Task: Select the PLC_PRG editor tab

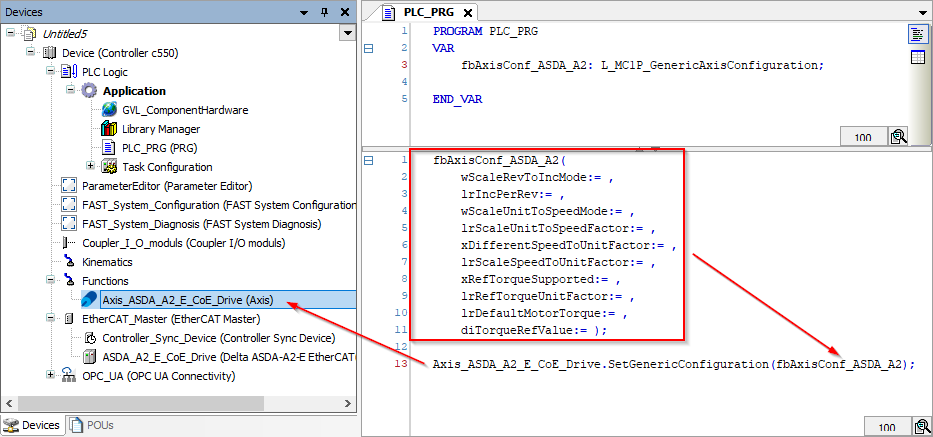Action: pyautogui.click(x=428, y=12)
